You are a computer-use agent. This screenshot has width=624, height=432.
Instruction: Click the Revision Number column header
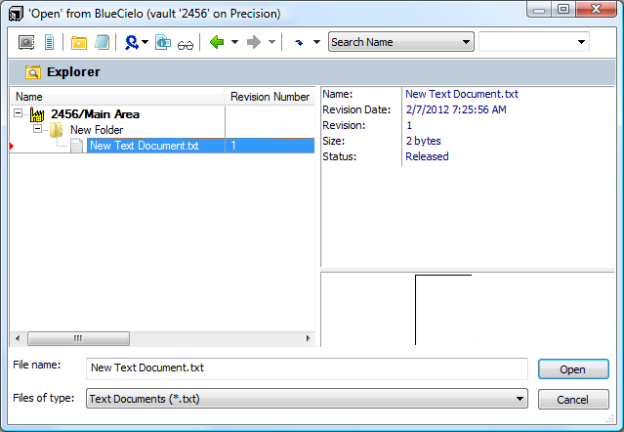pos(270,97)
